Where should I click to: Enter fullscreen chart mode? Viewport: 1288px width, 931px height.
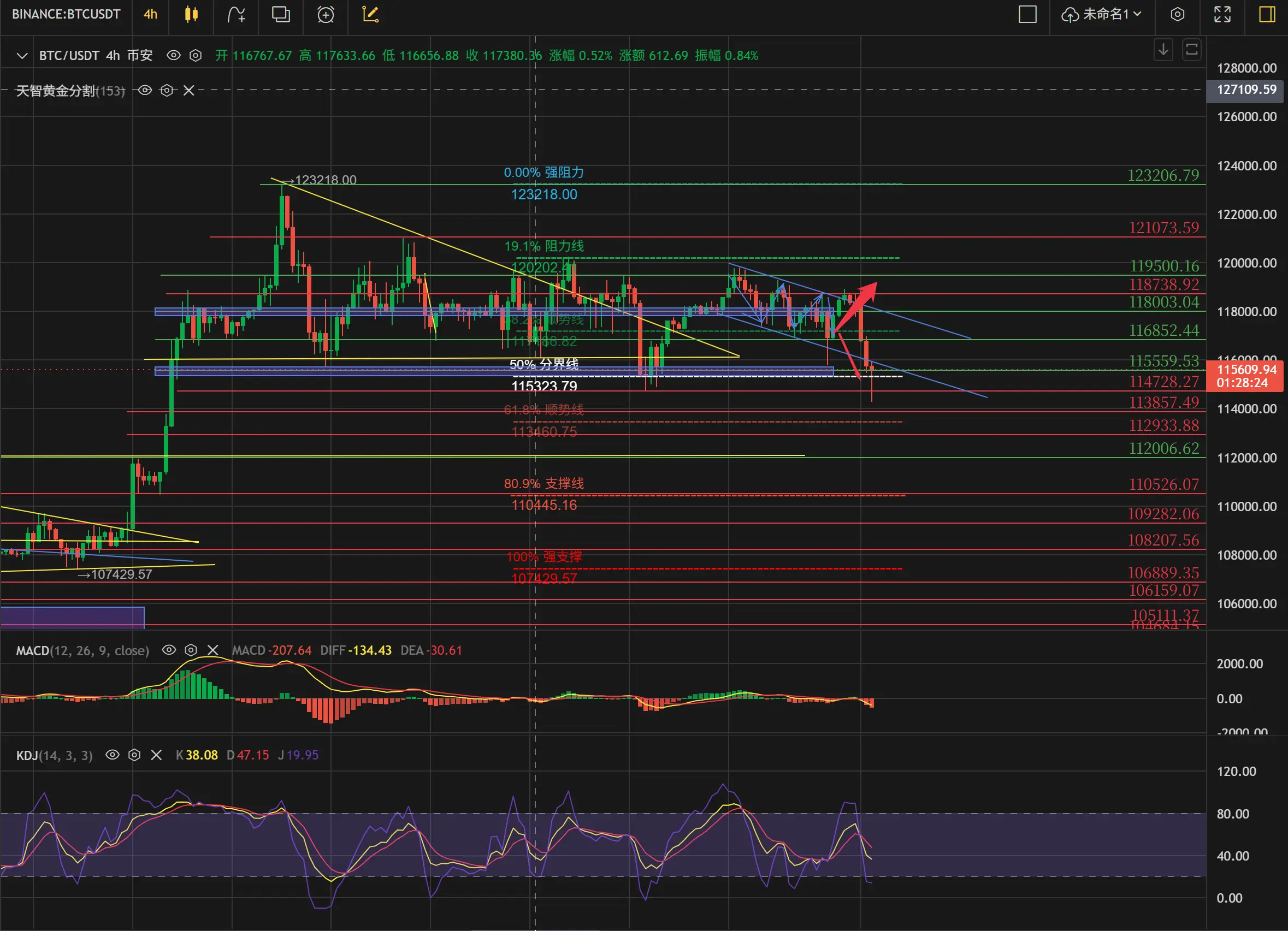(1222, 14)
